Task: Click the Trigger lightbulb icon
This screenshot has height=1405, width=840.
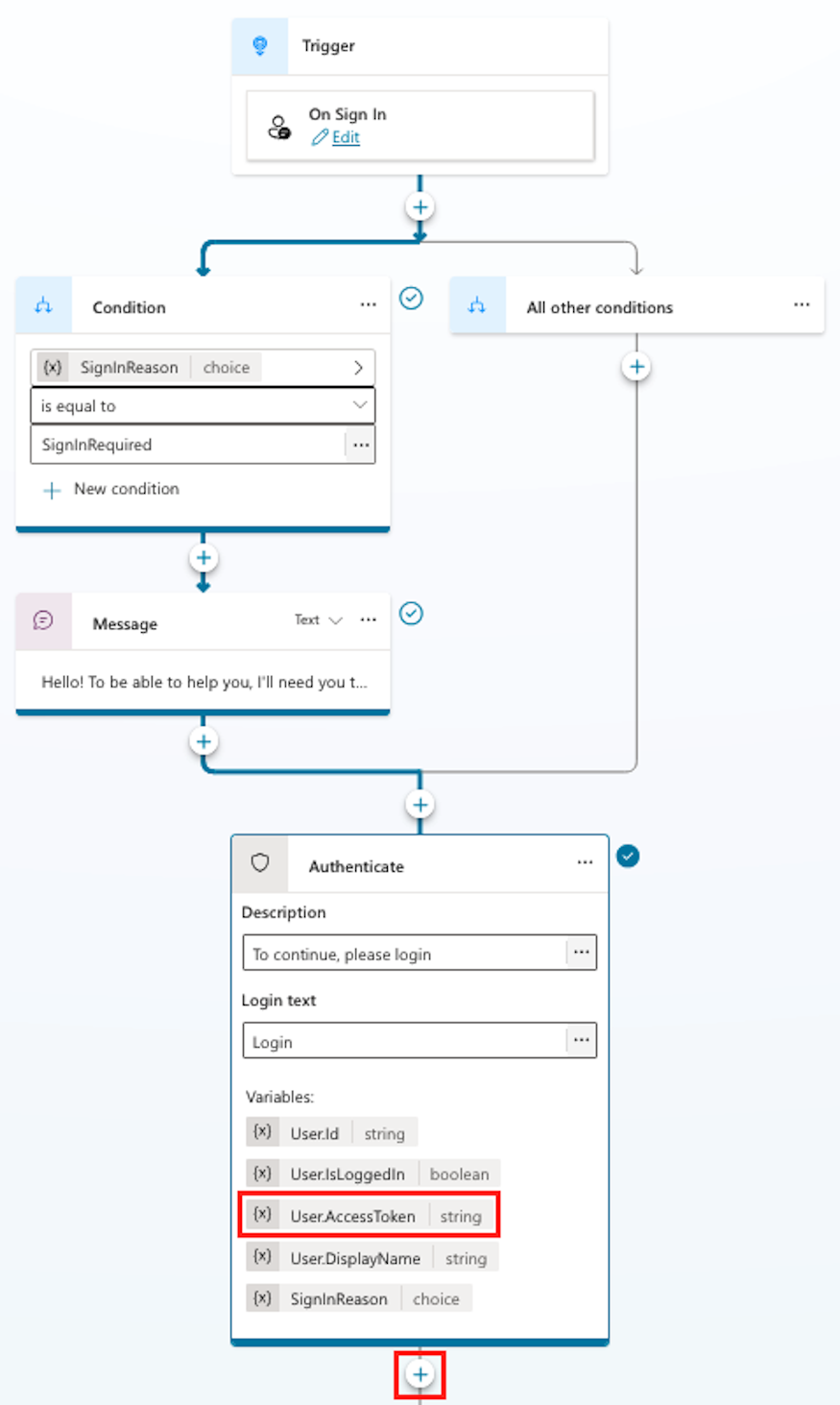Action: point(259,46)
